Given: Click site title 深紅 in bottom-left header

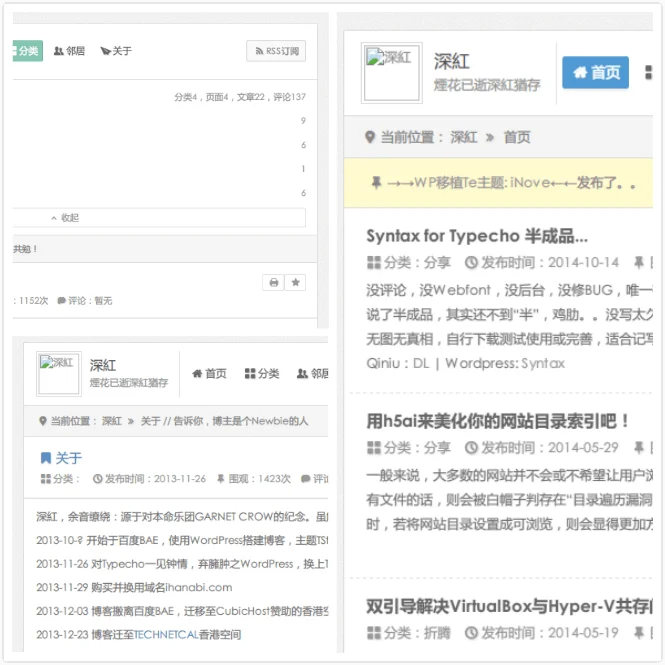Looking at the screenshot, I should point(103,365).
